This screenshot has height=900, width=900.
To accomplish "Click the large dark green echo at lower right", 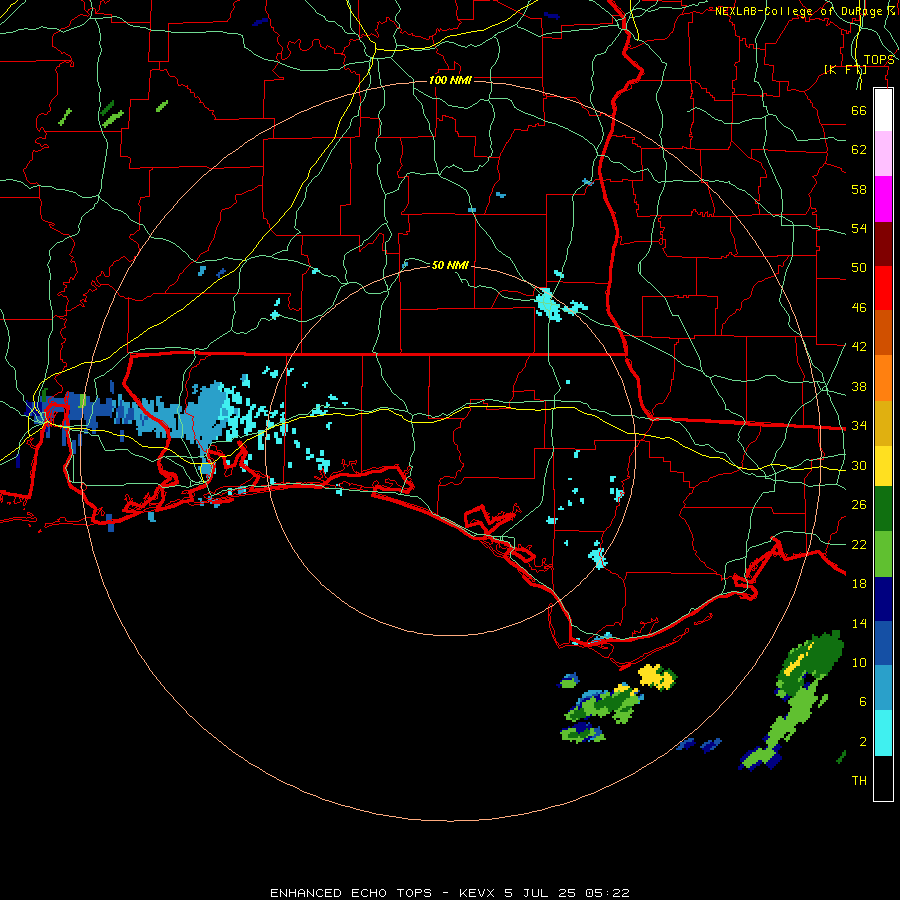I will pyautogui.click(x=812, y=660).
